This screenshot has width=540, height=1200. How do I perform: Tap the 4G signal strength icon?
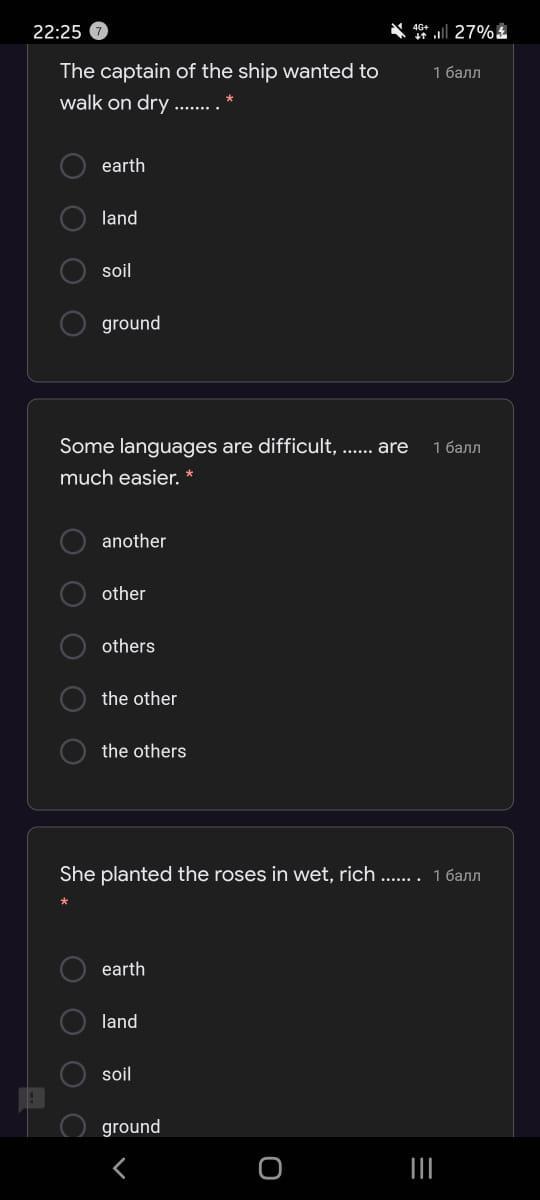point(429,31)
